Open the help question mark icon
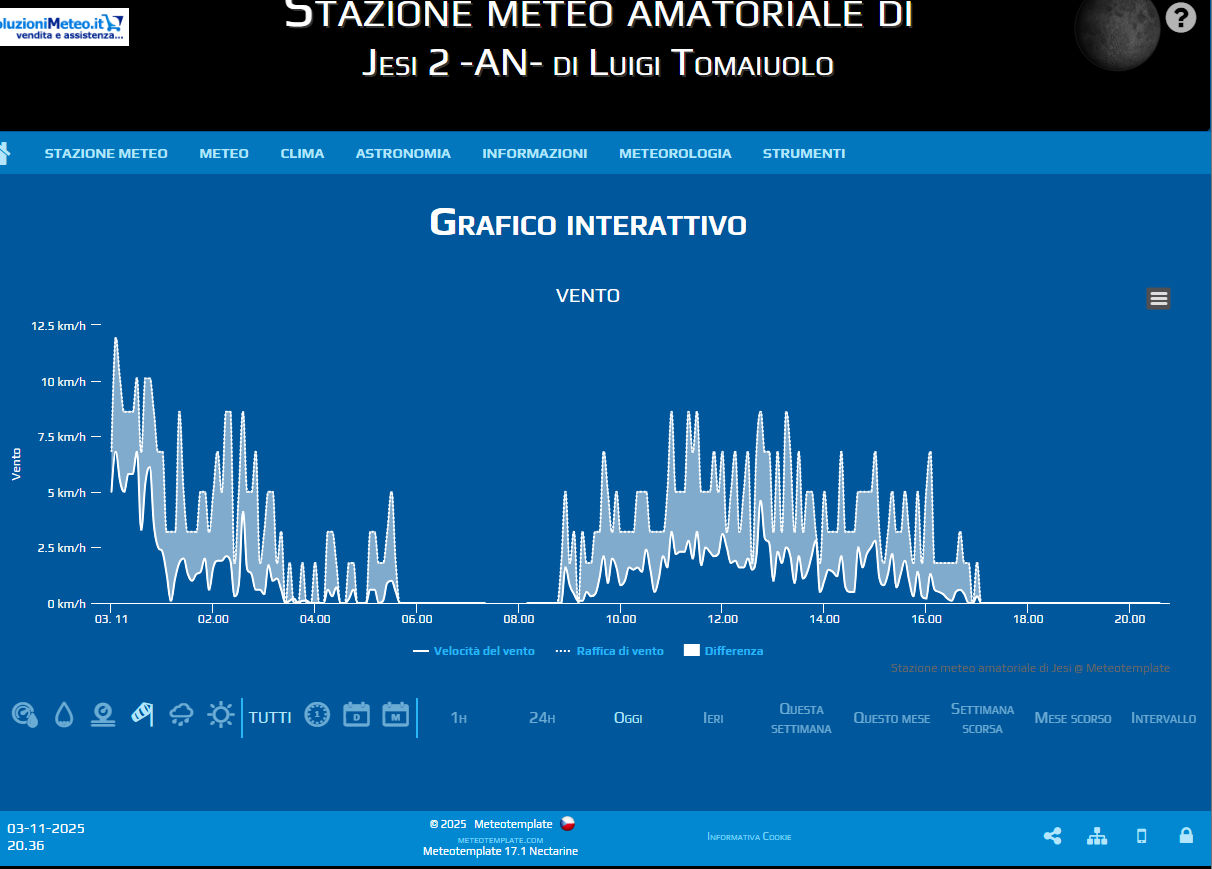Viewport: 1212px width, 869px height. coord(1181,17)
